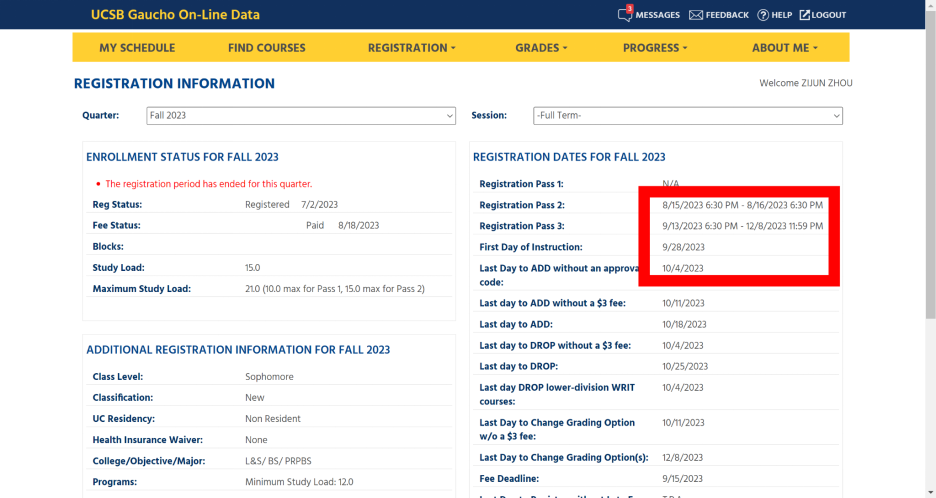936x498 pixels.
Task: Click the Help question mark icon
Action: point(763,15)
